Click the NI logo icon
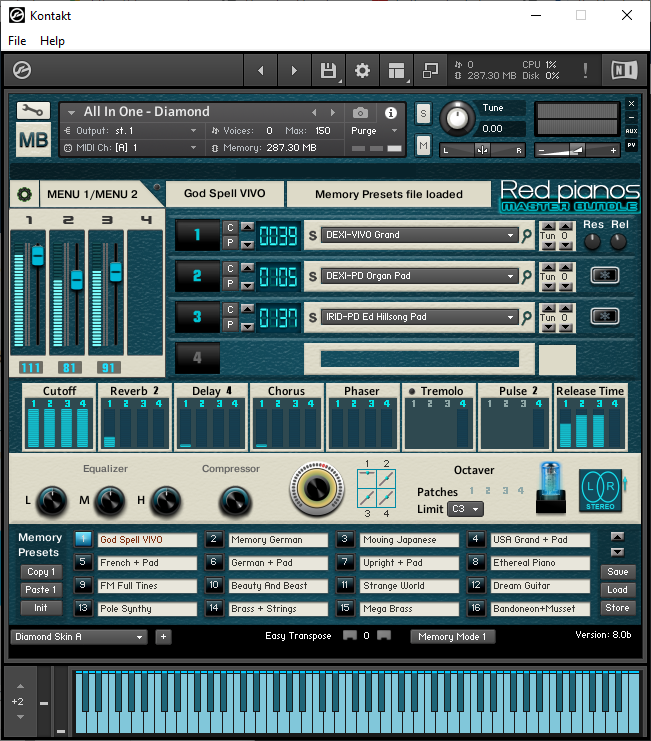 tap(624, 70)
